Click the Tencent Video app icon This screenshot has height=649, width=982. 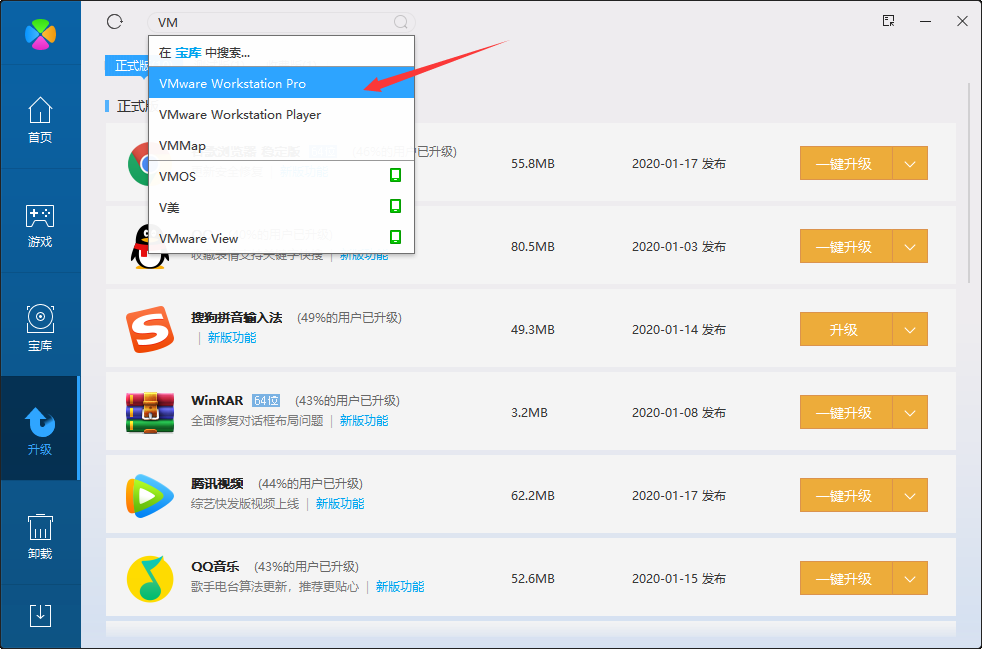(x=150, y=496)
